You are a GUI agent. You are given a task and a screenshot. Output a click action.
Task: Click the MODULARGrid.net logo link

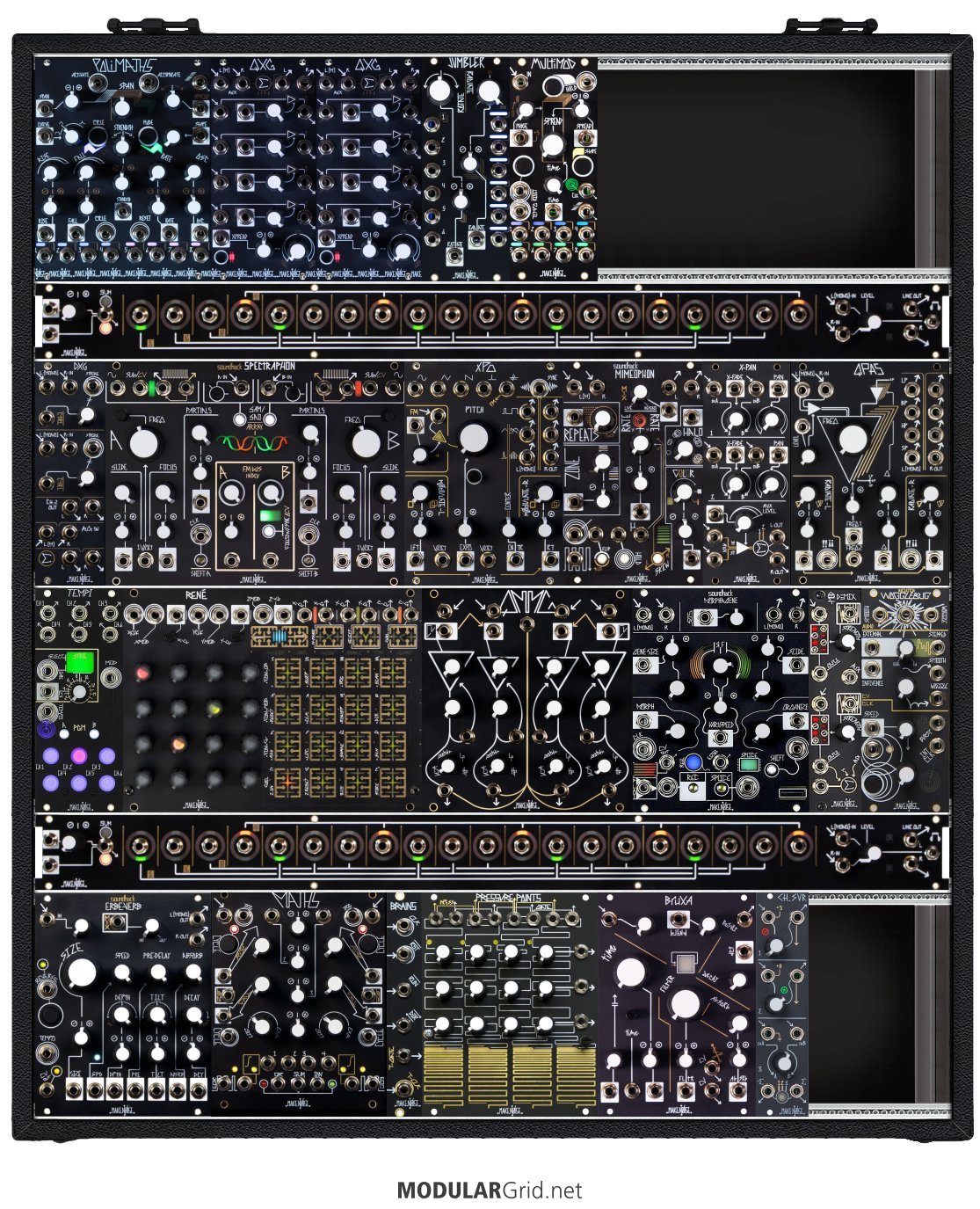[x=490, y=1191]
